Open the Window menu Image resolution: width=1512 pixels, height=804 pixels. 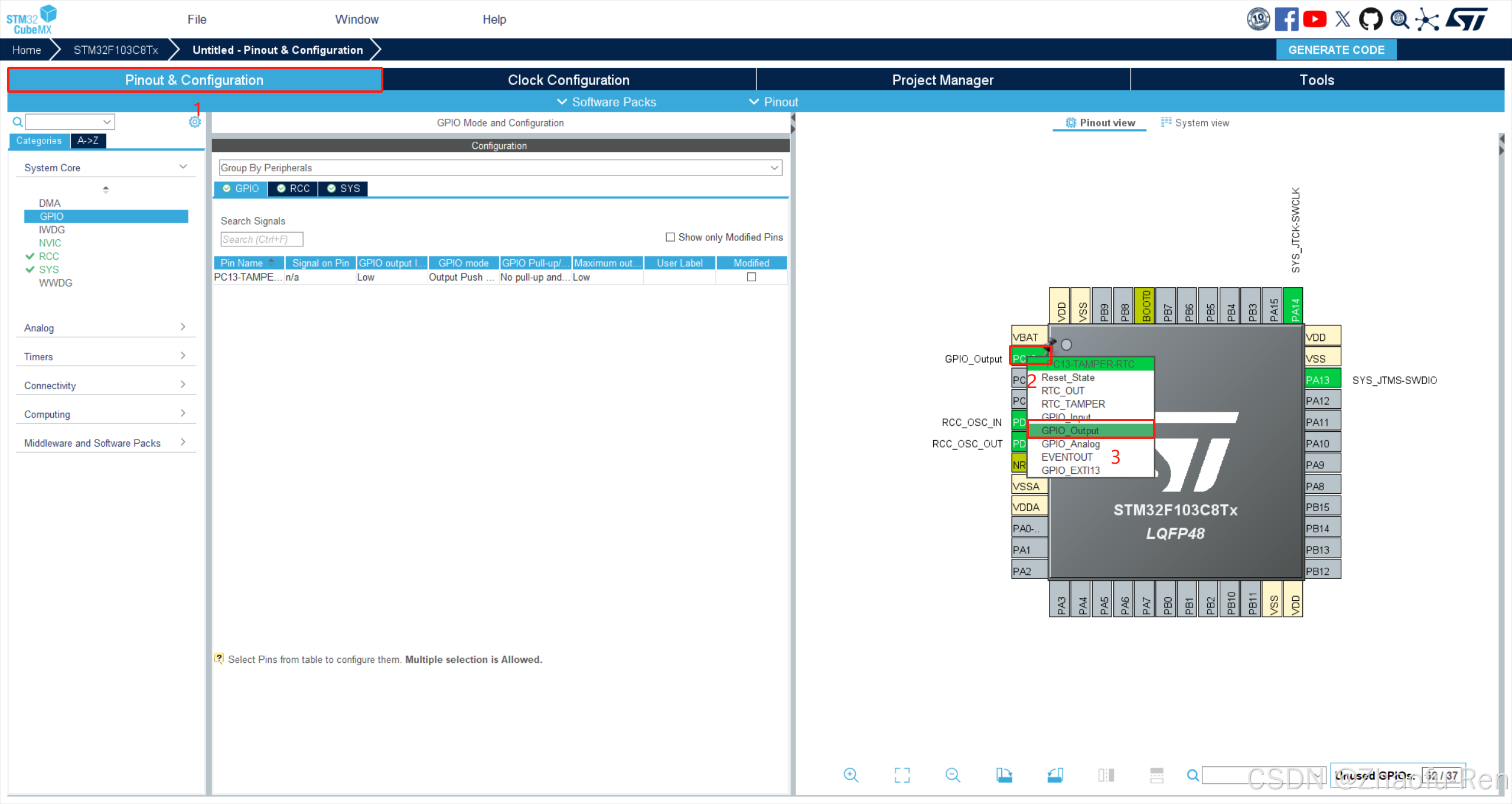pyautogui.click(x=357, y=19)
